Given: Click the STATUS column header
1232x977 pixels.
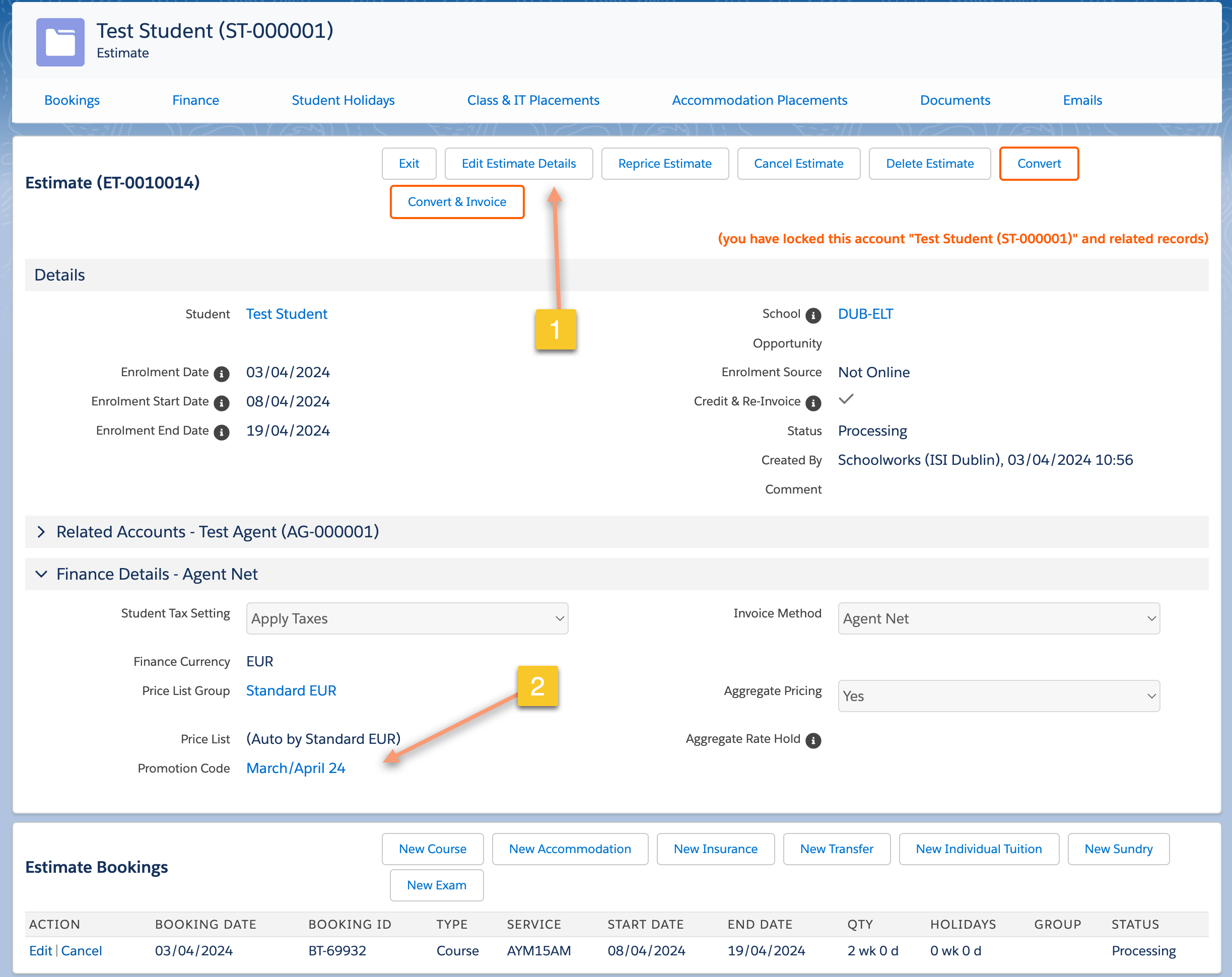Looking at the screenshot, I should point(1135,925).
